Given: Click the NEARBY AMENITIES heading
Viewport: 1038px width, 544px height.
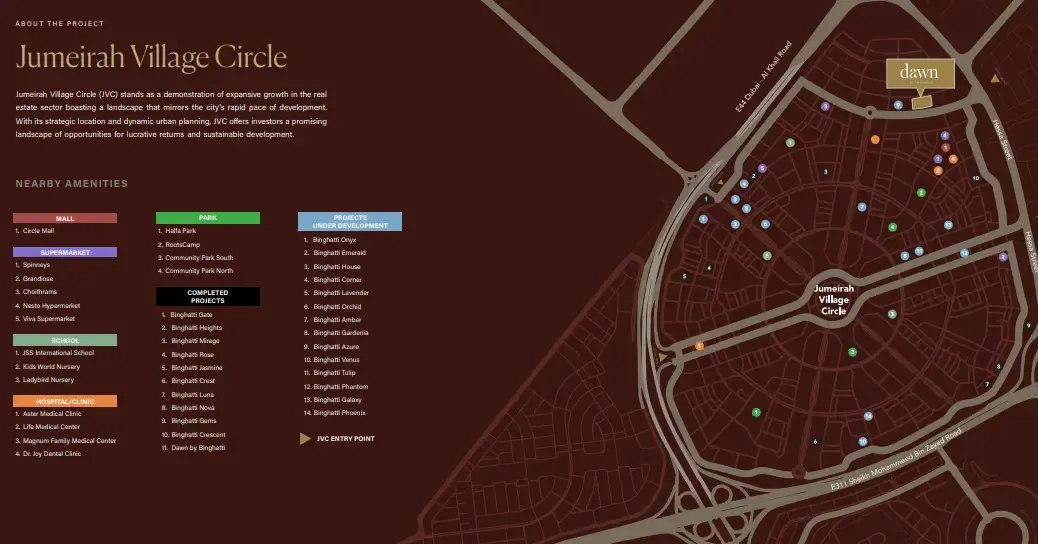Looking at the screenshot, I should tap(71, 184).
